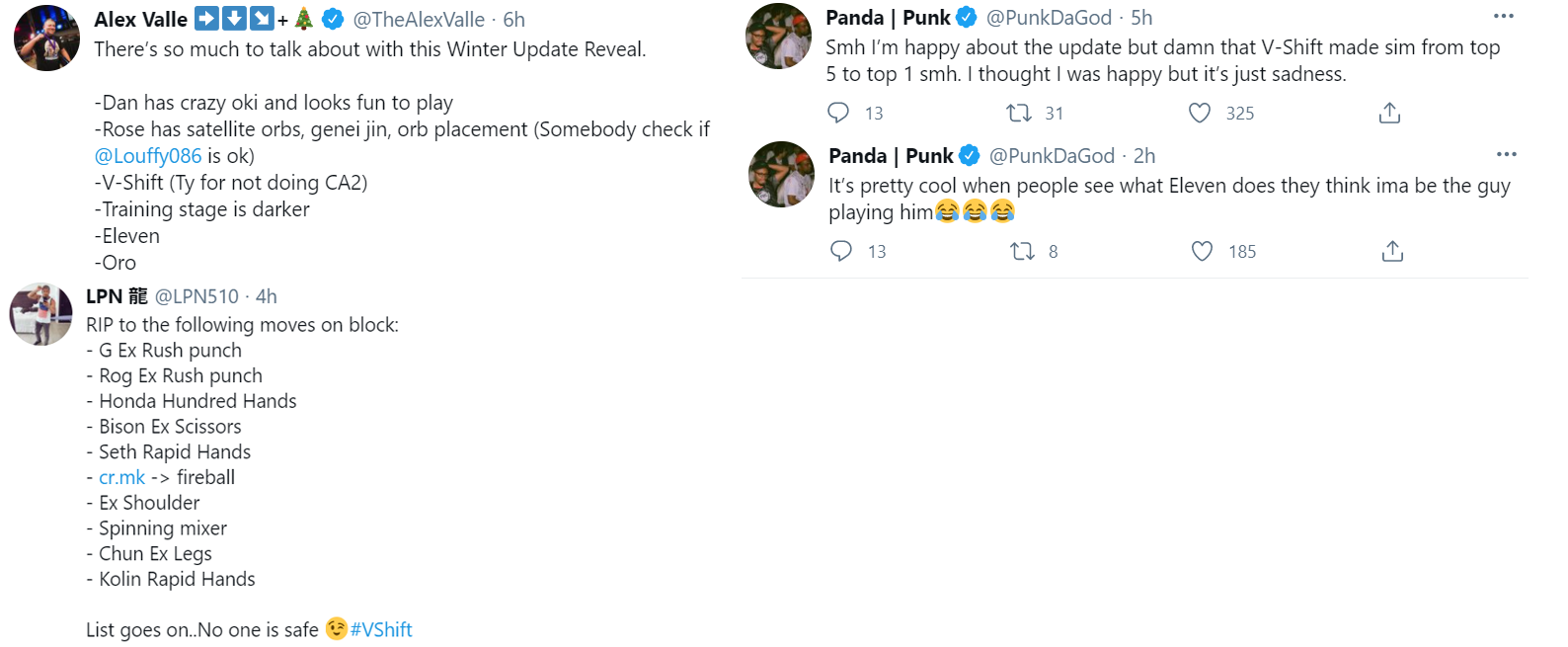Image resolution: width=1568 pixels, height=647 pixels.
Task: Open the @Louffy086 mention link
Action: (148, 156)
